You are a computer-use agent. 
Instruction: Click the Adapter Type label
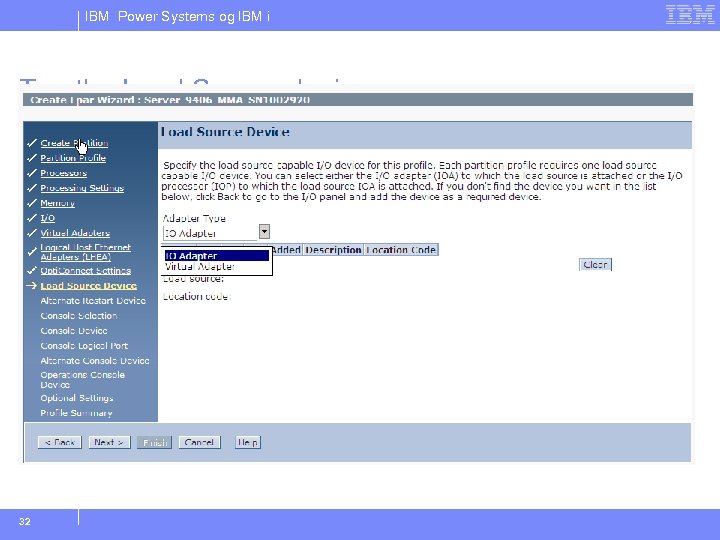point(194,219)
